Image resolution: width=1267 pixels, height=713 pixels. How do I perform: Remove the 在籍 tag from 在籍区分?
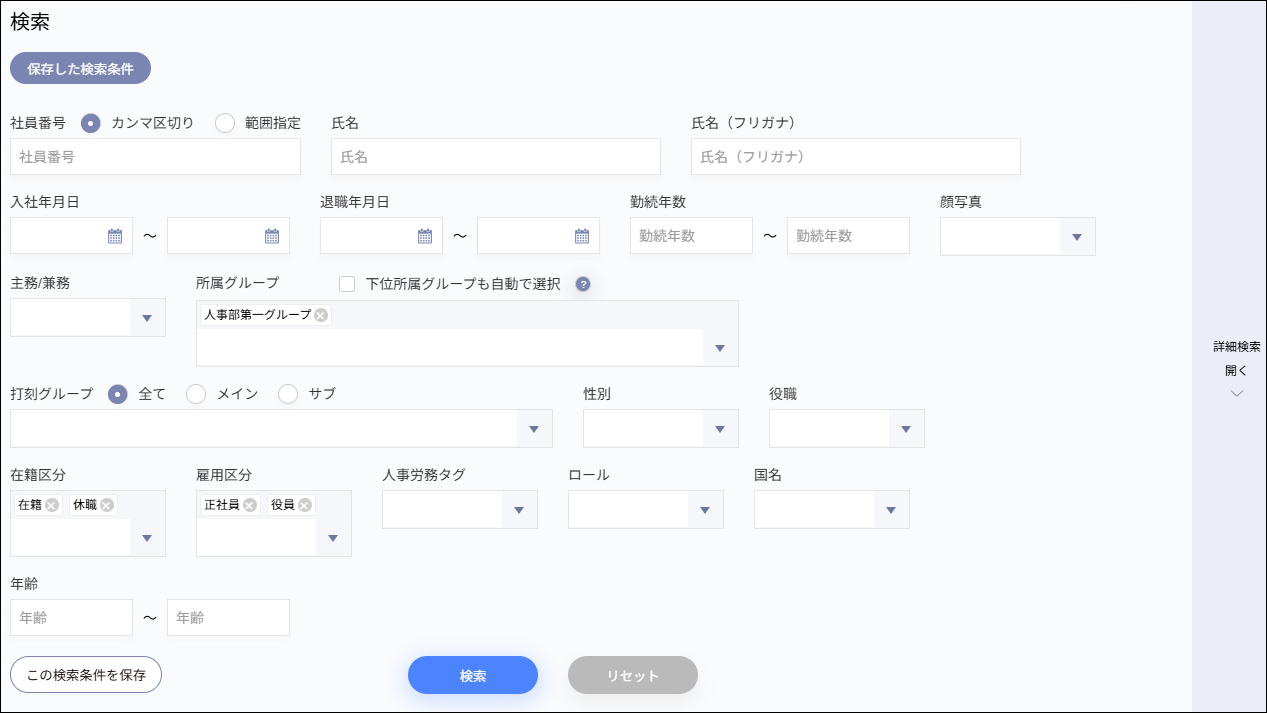click(x=52, y=505)
